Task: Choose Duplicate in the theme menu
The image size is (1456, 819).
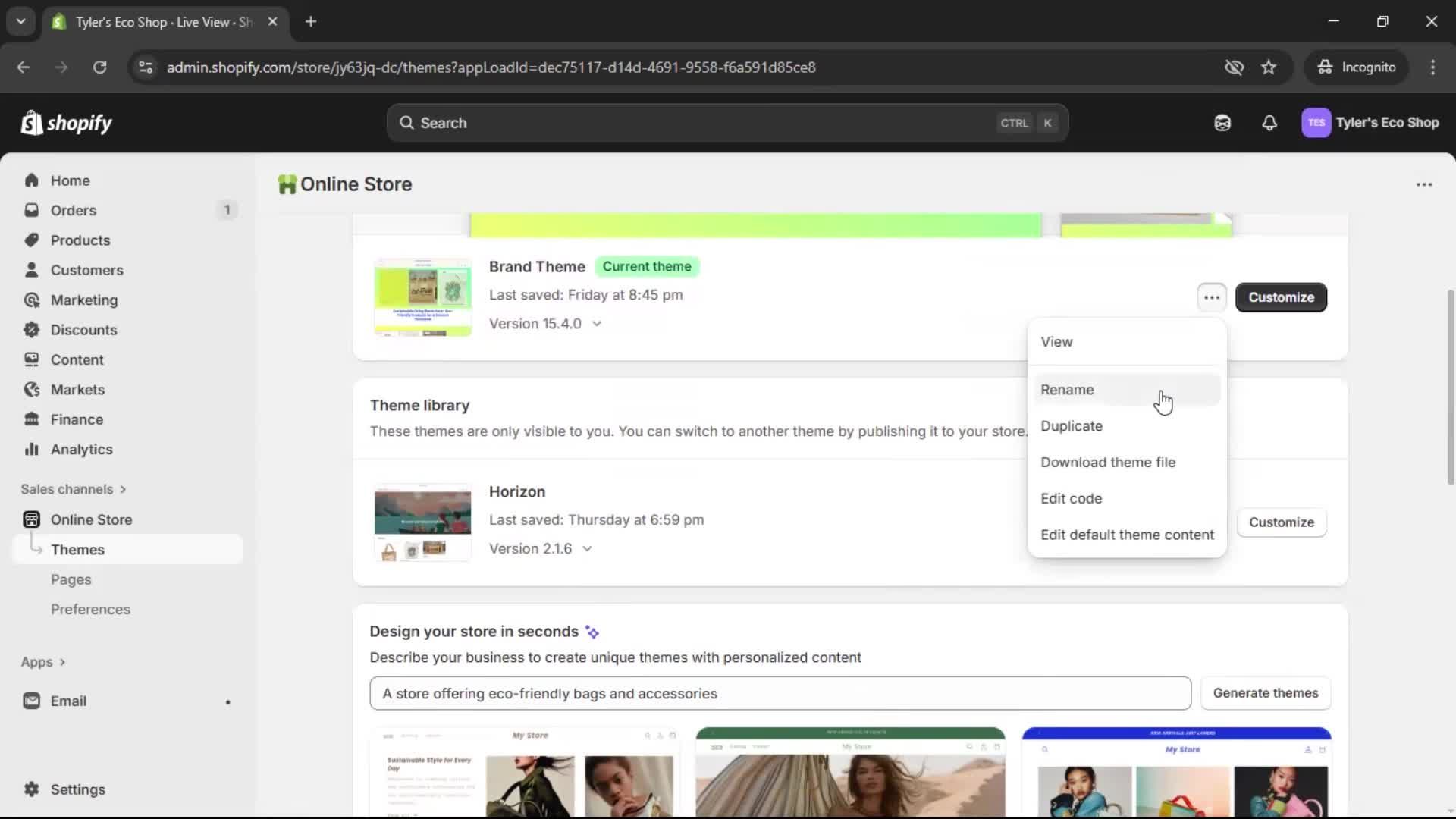Action: pyautogui.click(x=1127, y=426)
